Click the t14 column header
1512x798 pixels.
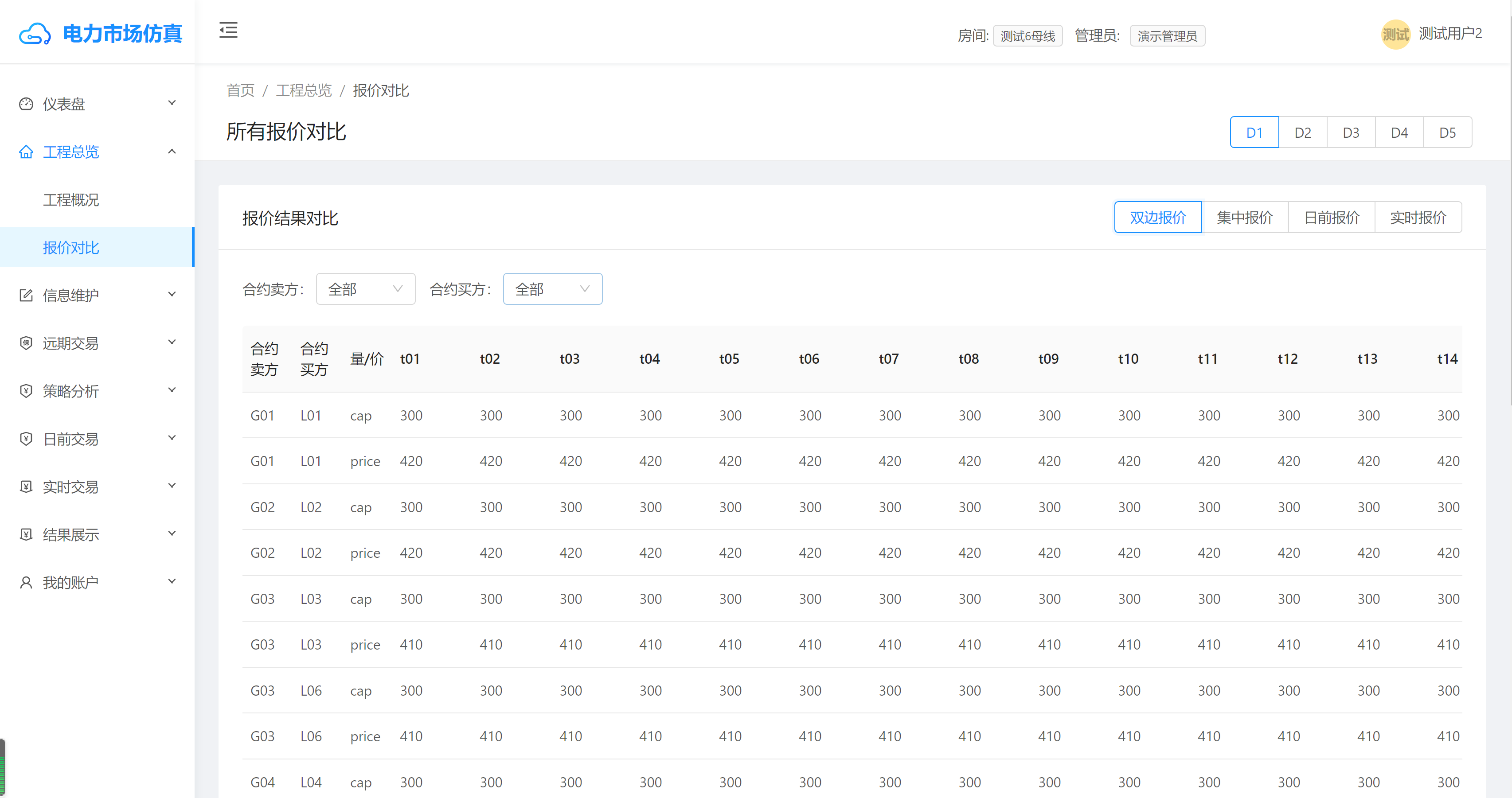[x=1447, y=358]
